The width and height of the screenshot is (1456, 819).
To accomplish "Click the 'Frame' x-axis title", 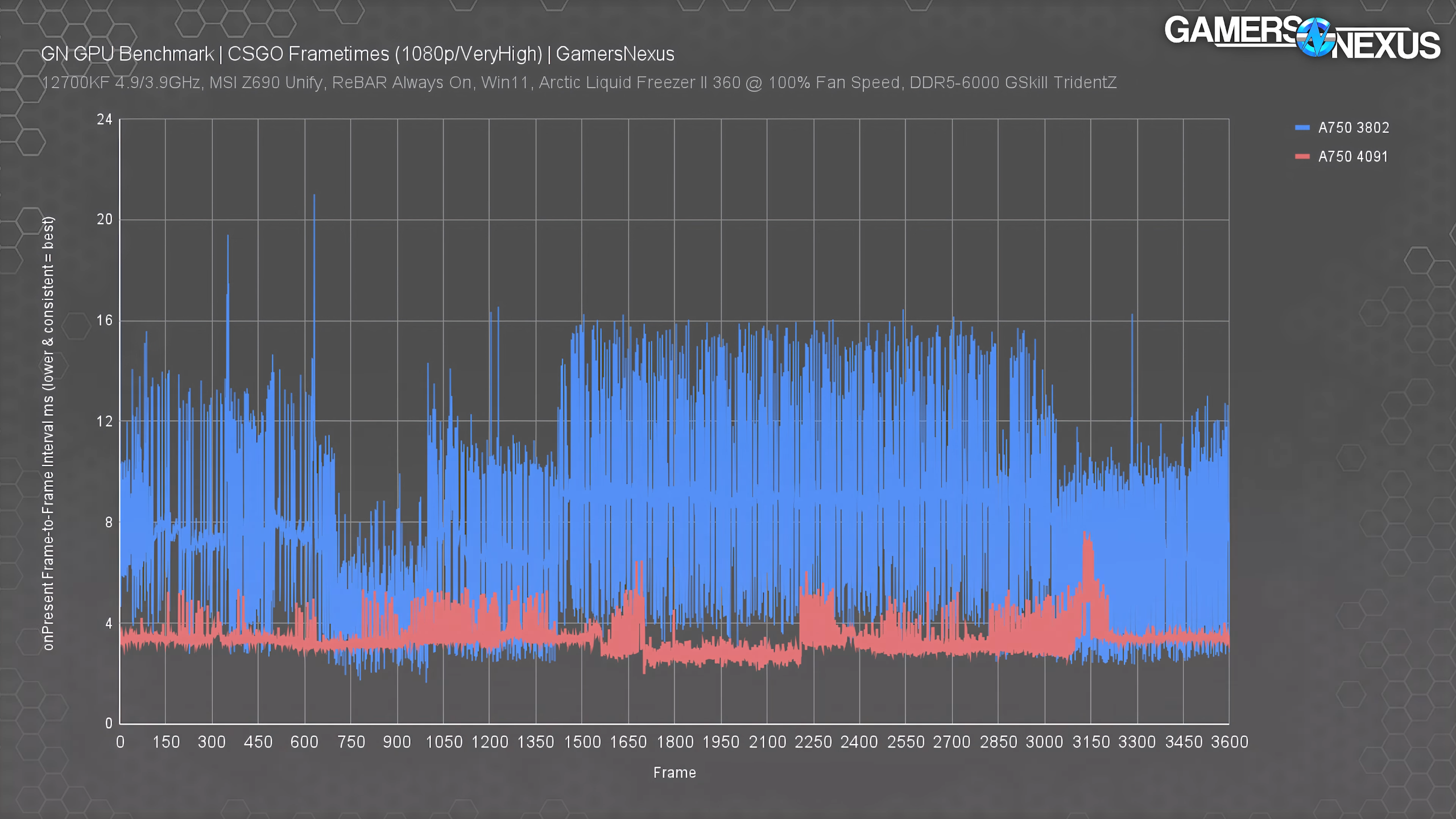I will coord(675,772).
